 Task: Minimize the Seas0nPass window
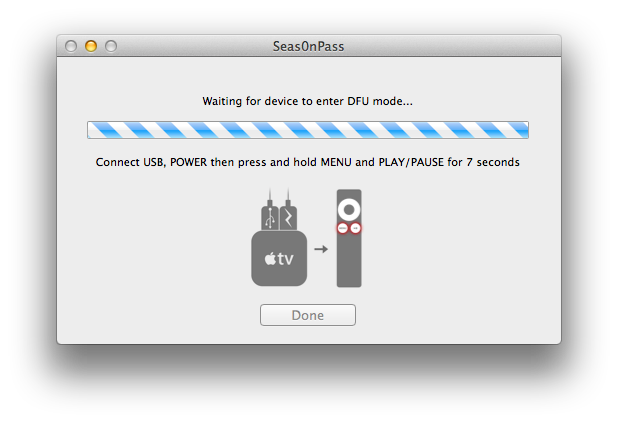(x=91, y=46)
